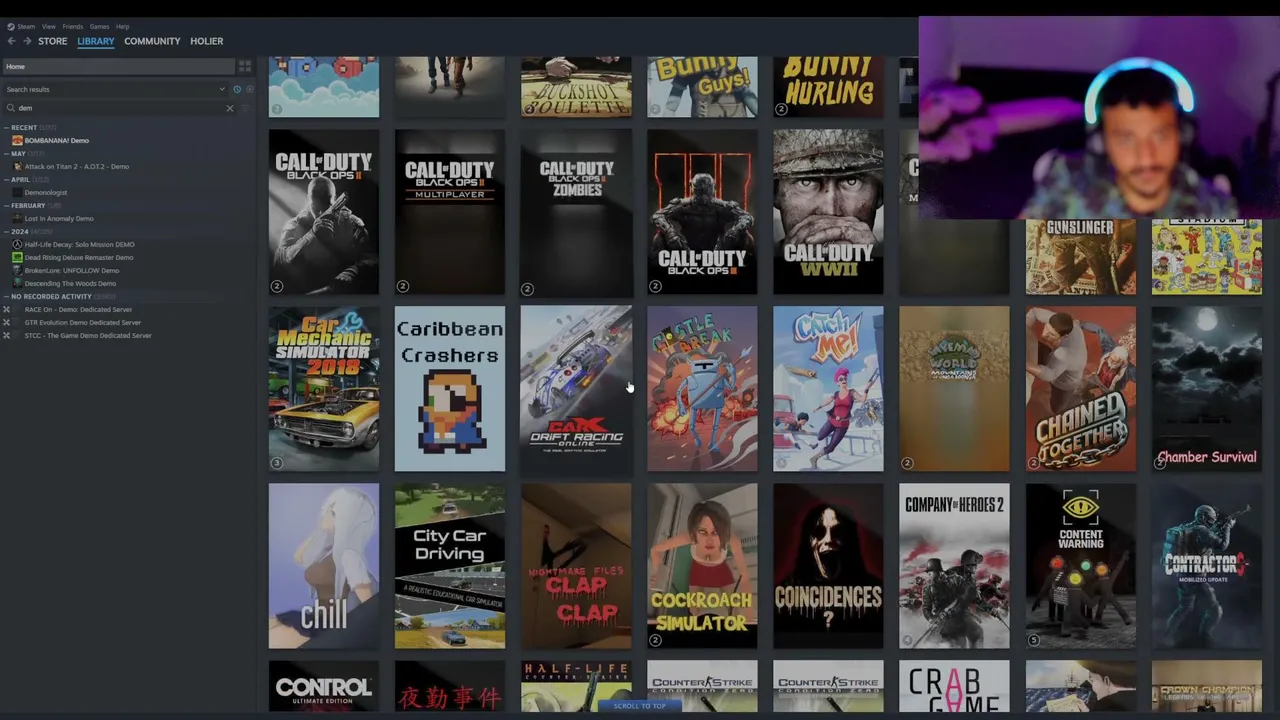Select BrokenLore: UNFOLLOW Demo entry
This screenshot has height=720, width=1280.
(x=72, y=271)
